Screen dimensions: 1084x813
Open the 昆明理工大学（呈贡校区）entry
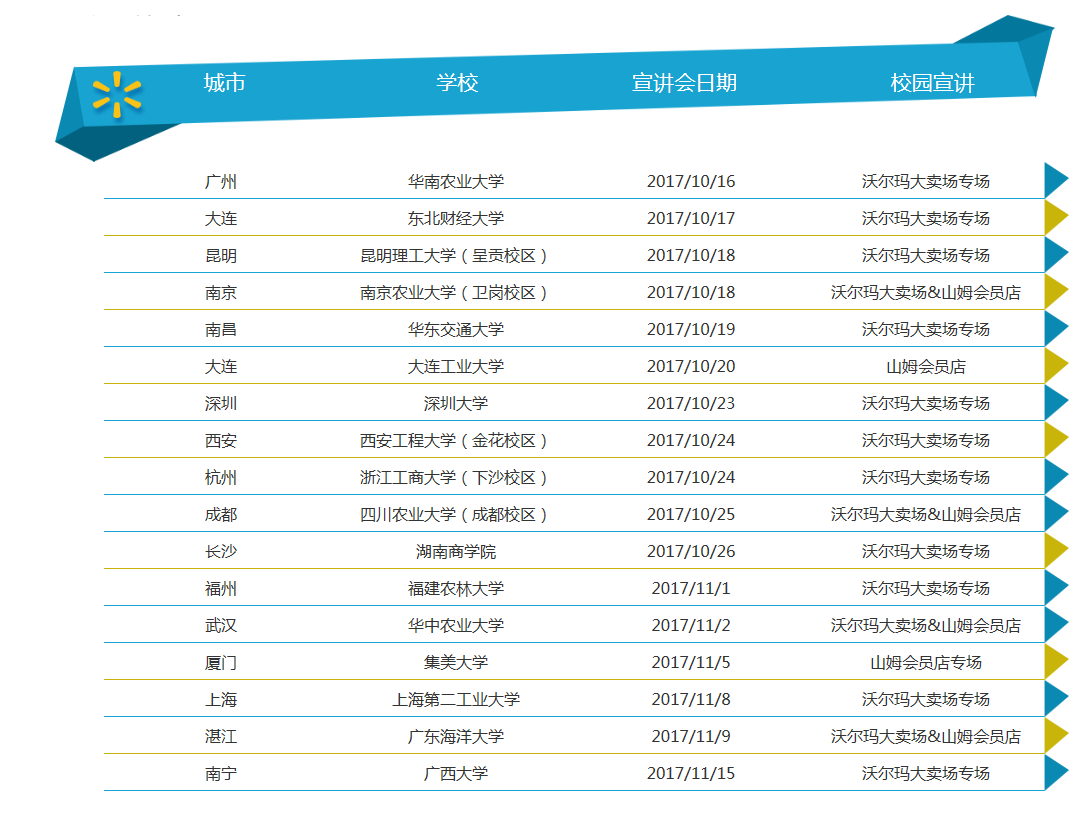[455, 256]
